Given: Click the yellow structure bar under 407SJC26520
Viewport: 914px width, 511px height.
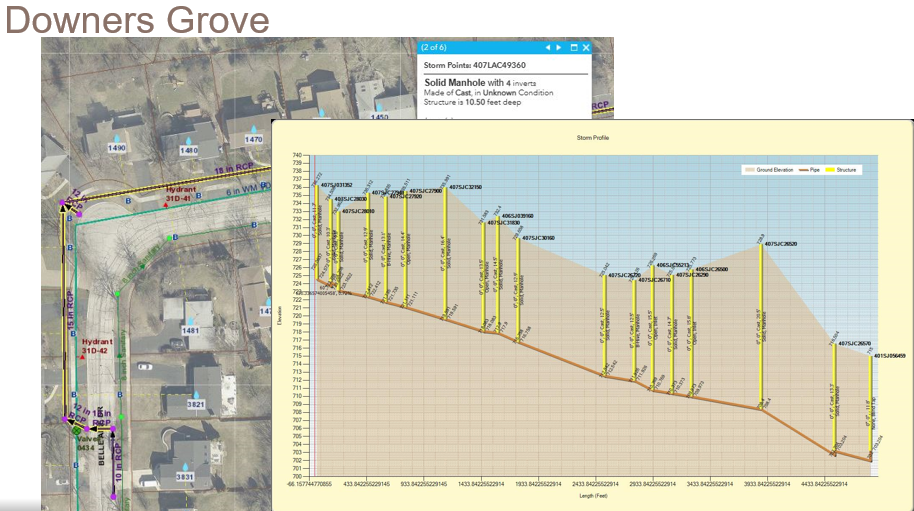Looking at the screenshot, I should pos(761,327).
